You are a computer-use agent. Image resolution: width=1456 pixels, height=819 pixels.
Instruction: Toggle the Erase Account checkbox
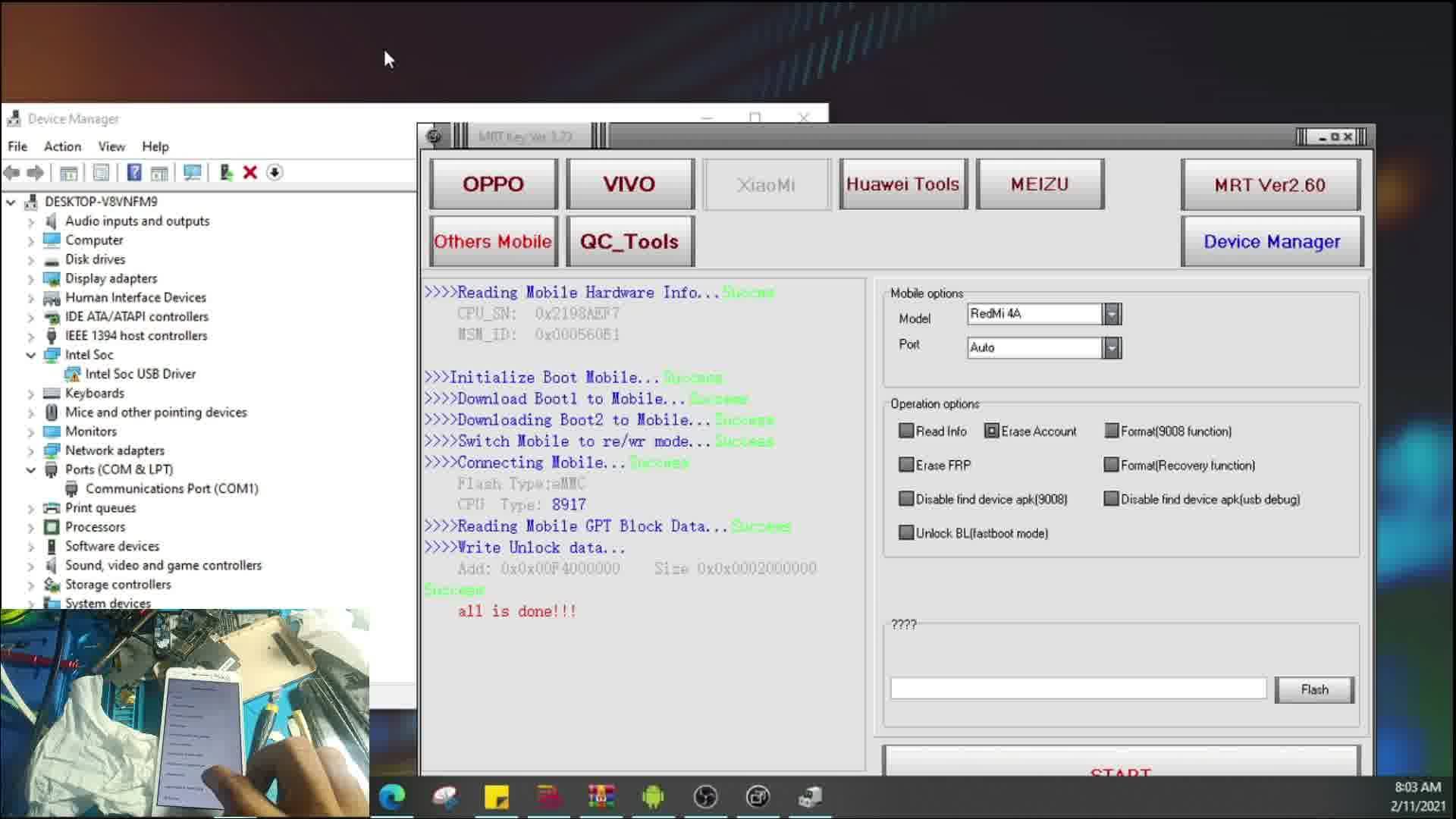(x=991, y=431)
